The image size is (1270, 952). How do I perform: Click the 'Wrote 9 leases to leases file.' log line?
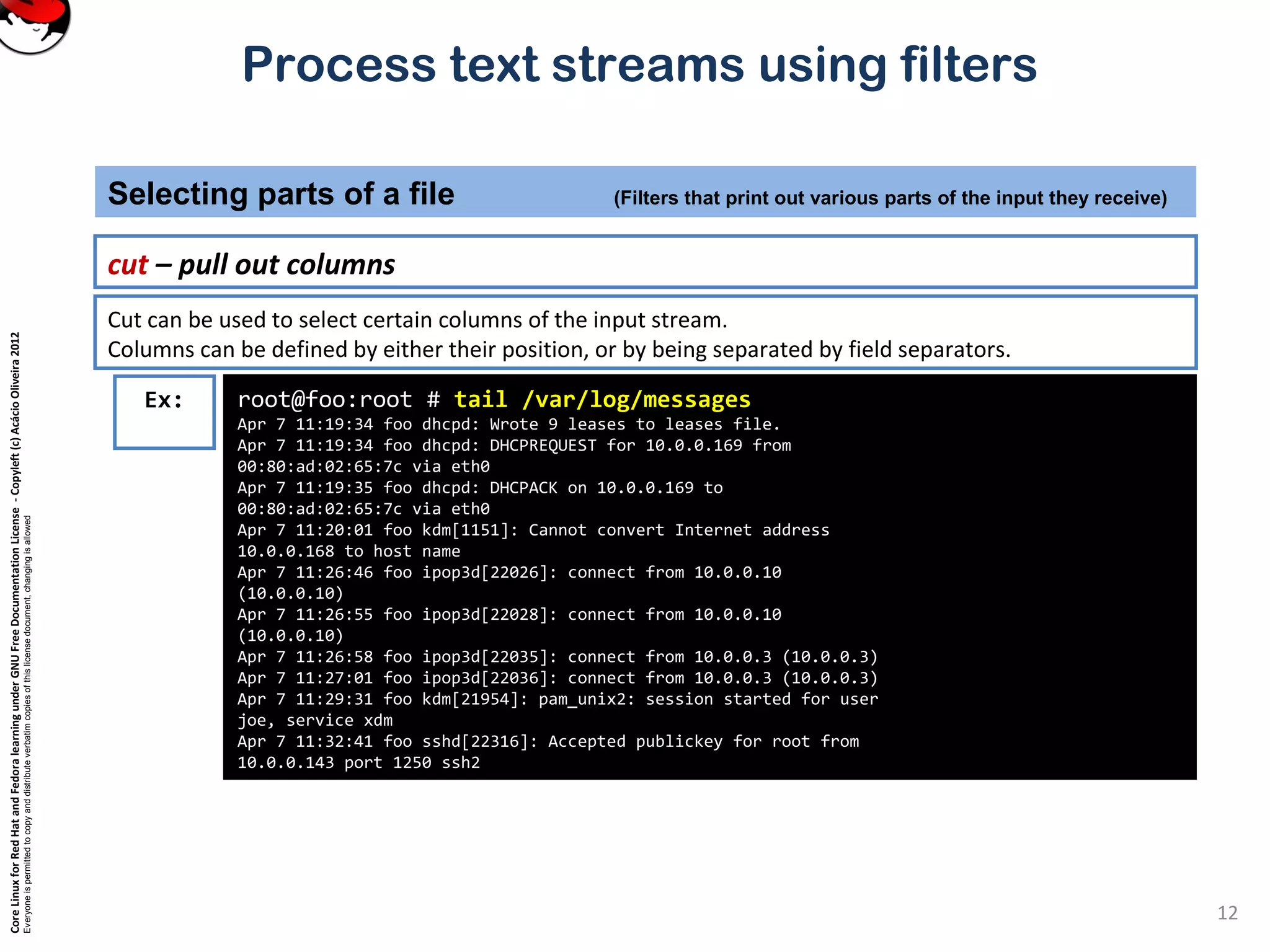click(508, 425)
